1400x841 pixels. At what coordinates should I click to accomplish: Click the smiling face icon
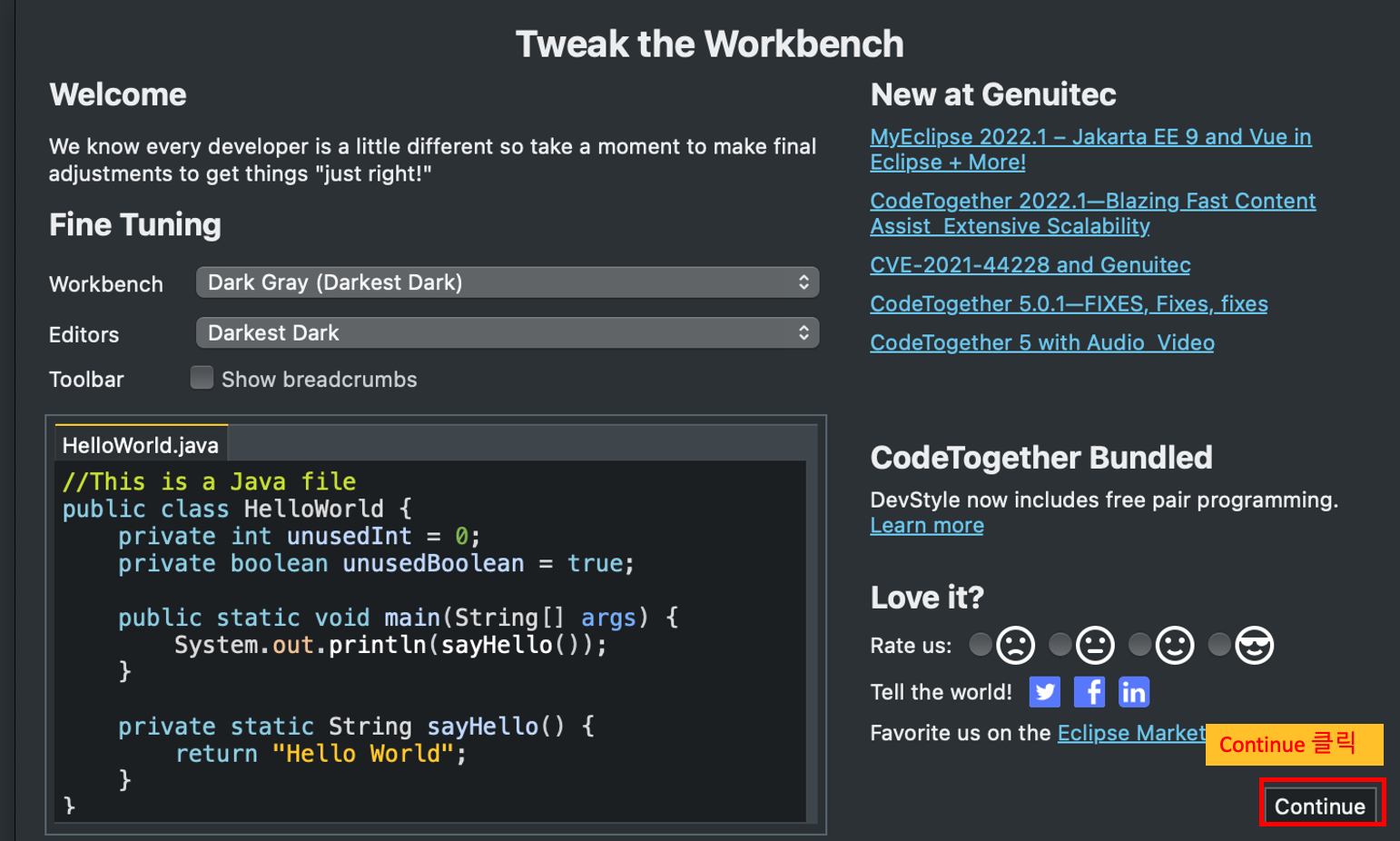[x=1175, y=646]
